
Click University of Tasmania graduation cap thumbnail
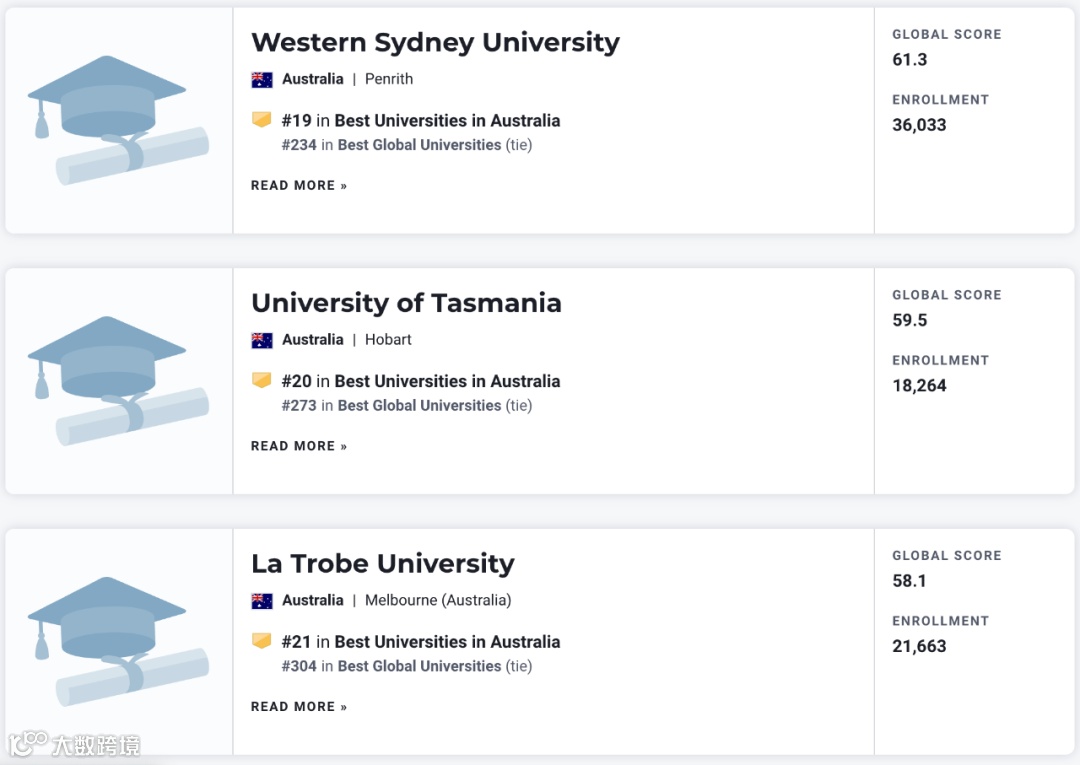[x=118, y=381]
